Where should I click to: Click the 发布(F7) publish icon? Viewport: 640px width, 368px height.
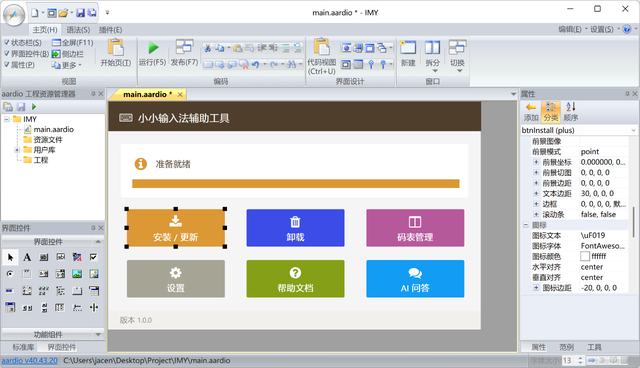(x=184, y=47)
